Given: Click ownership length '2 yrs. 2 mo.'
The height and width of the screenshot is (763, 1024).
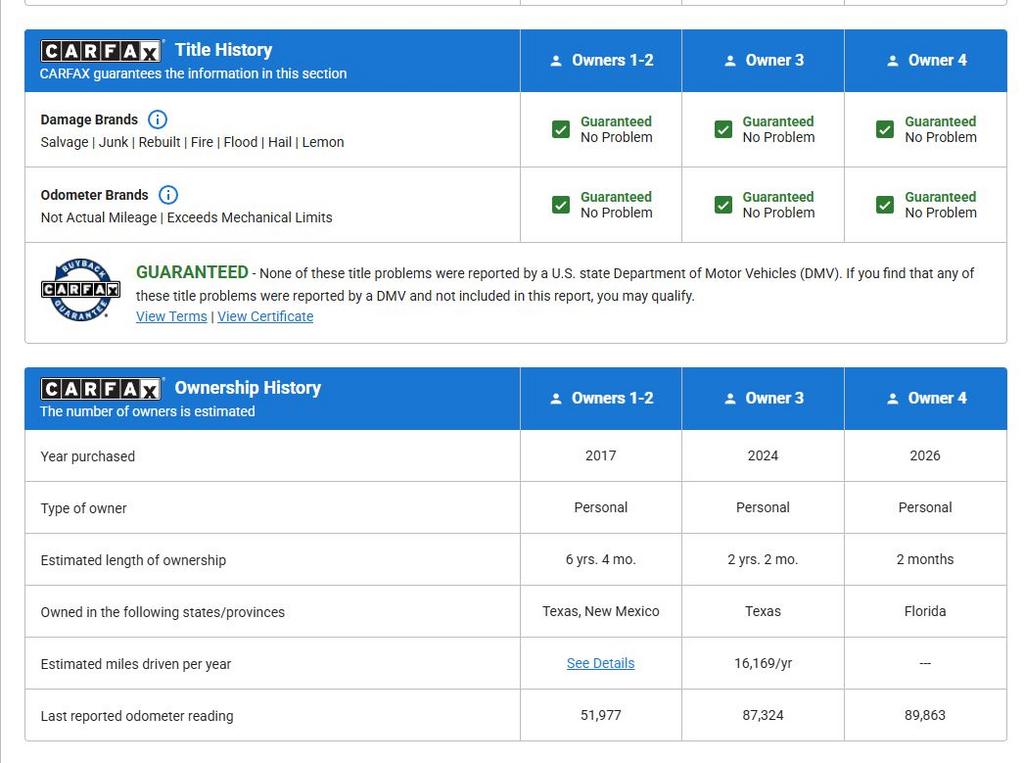Looking at the screenshot, I should point(763,559).
